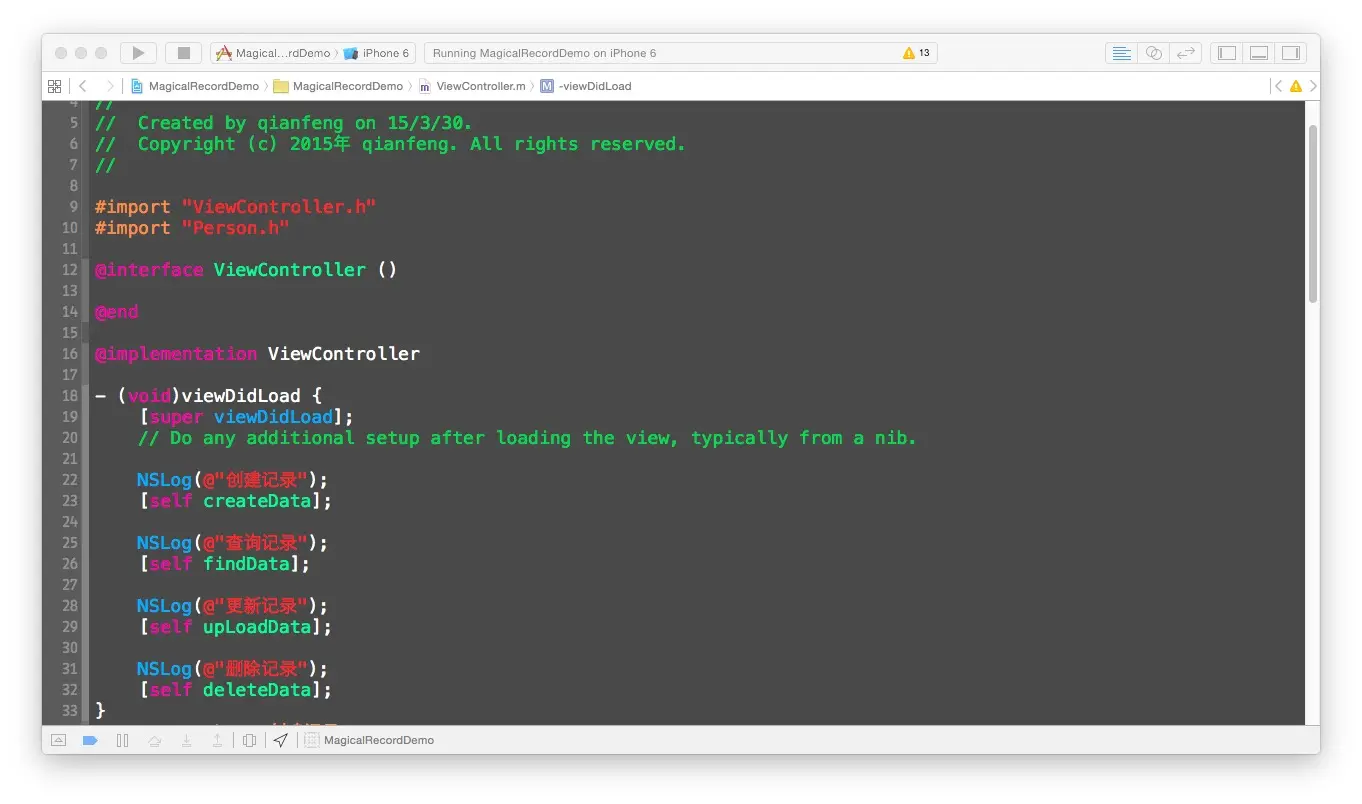Click the super keyword on line 19
This screenshot has height=804, width=1362.
pyautogui.click(x=176, y=417)
